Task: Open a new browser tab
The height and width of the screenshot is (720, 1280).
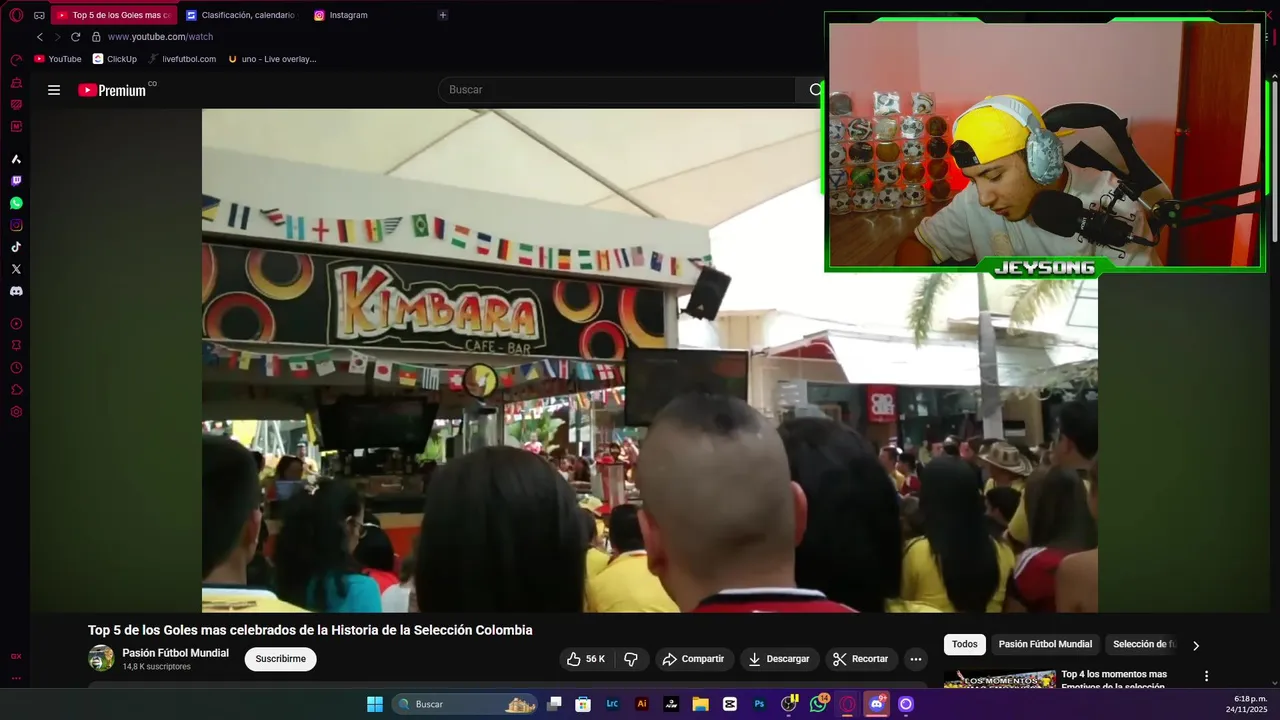Action: tap(443, 15)
